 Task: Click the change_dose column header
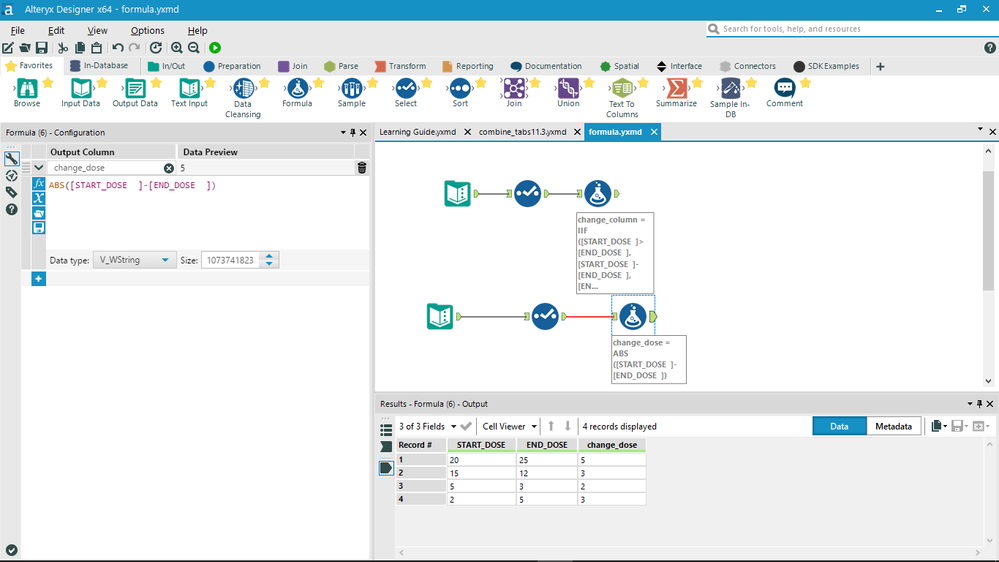612,445
